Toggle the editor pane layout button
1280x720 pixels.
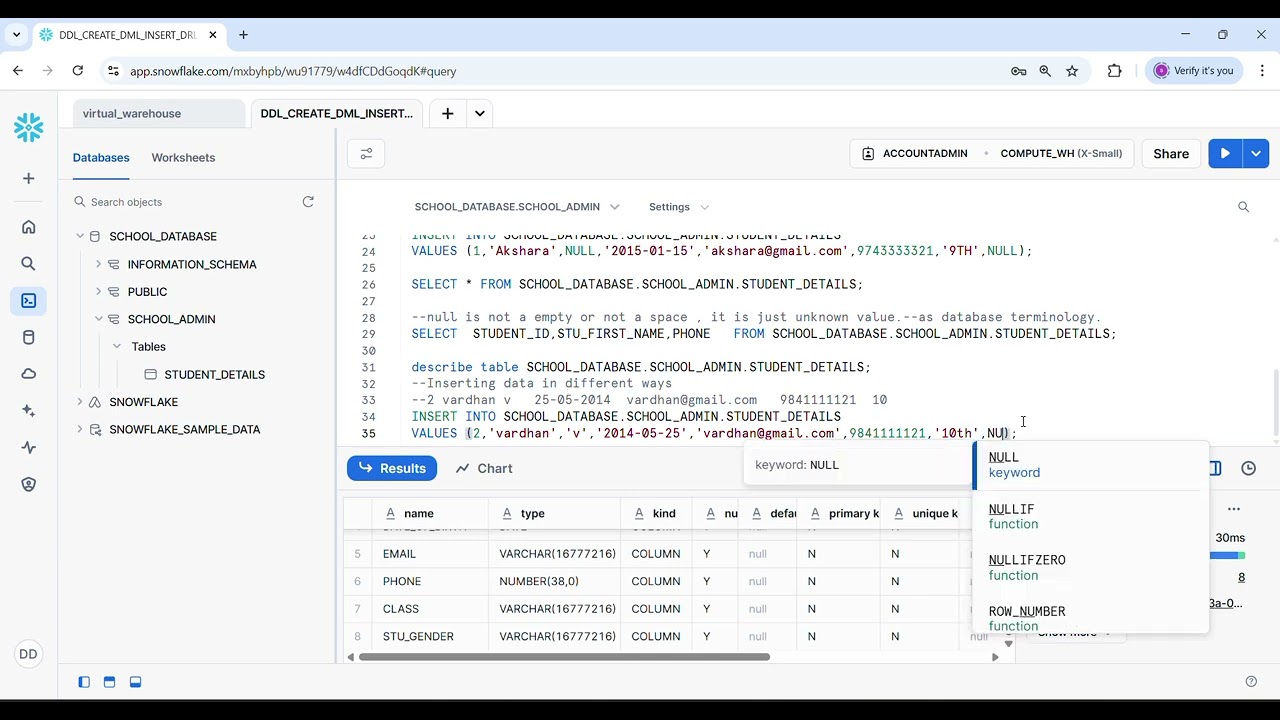[x=110, y=682]
